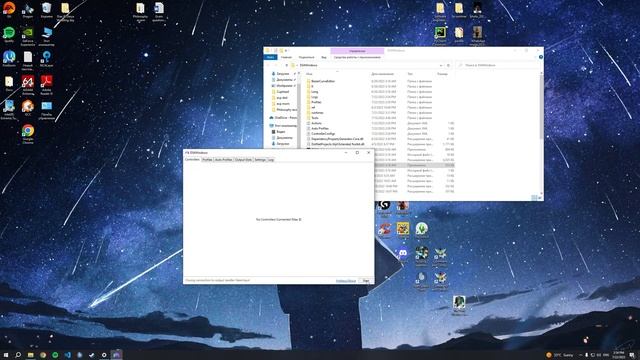Switch to the Profiles tab in DS4Windows
The height and width of the screenshot is (360, 640).
(207, 160)
